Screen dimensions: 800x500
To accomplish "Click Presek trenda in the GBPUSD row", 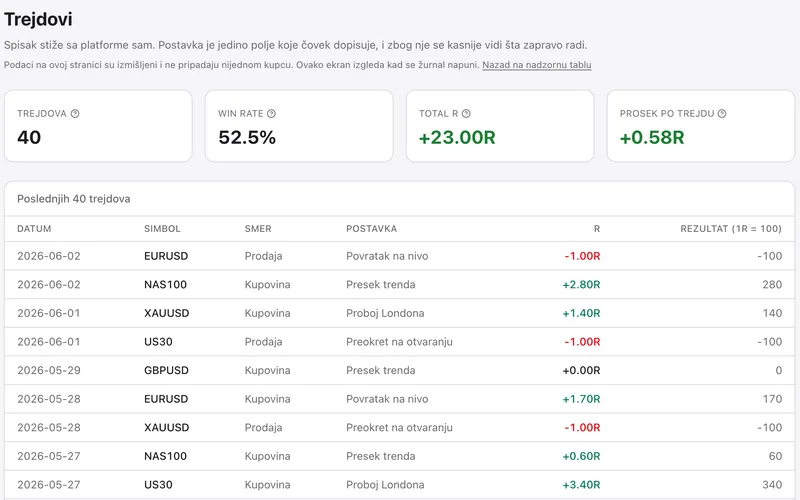I will click(x=381, y=370).
